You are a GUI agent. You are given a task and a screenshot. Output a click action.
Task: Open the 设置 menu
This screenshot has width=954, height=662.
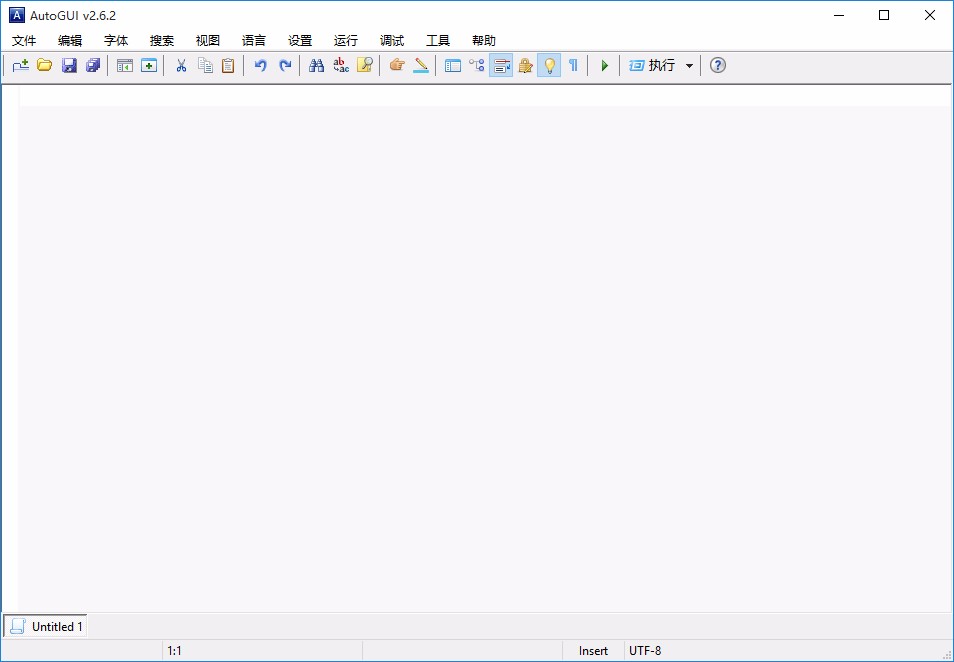pos(300,41)
